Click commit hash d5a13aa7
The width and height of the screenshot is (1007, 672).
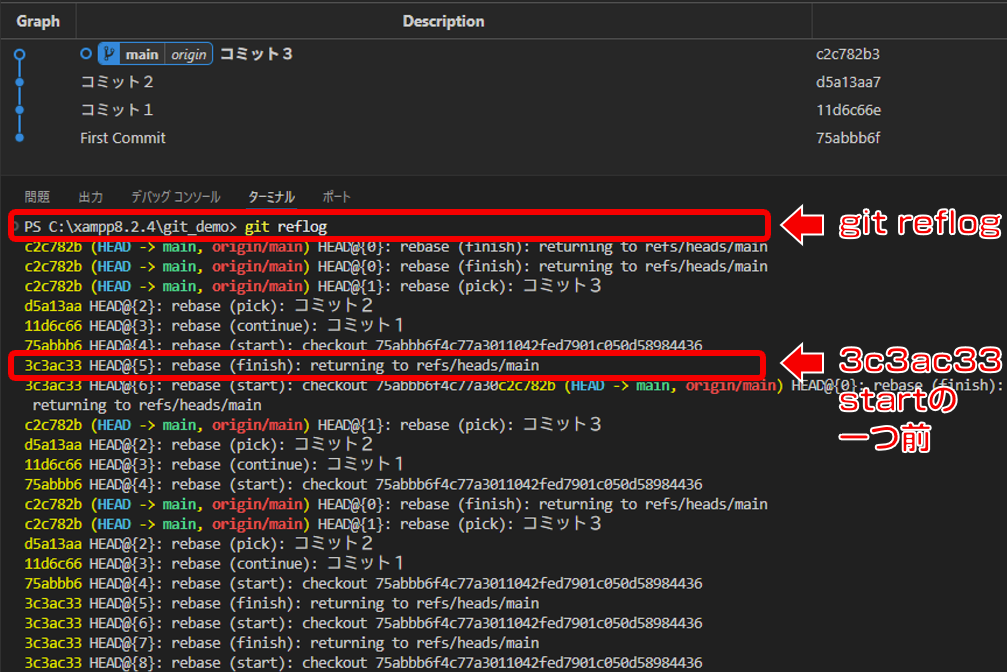click(848, 82)
